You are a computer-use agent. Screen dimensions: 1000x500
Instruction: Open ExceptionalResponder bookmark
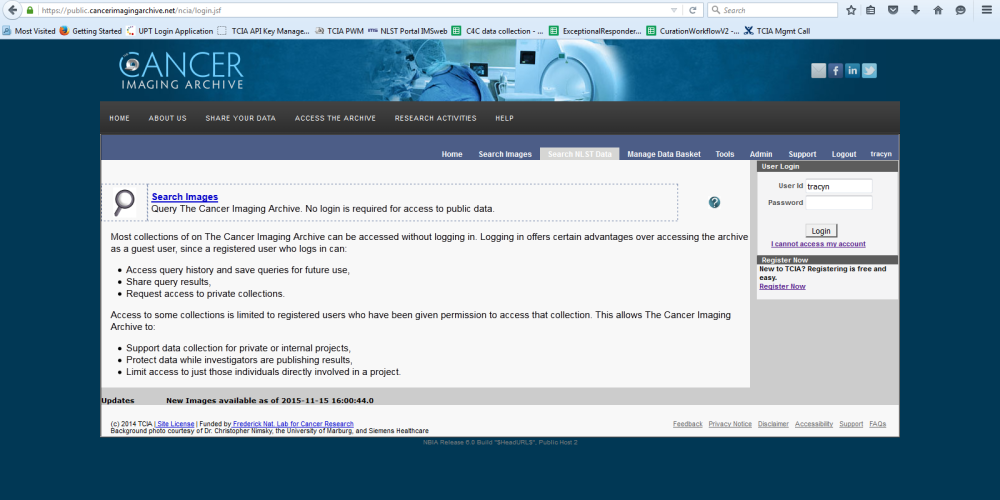596,31
